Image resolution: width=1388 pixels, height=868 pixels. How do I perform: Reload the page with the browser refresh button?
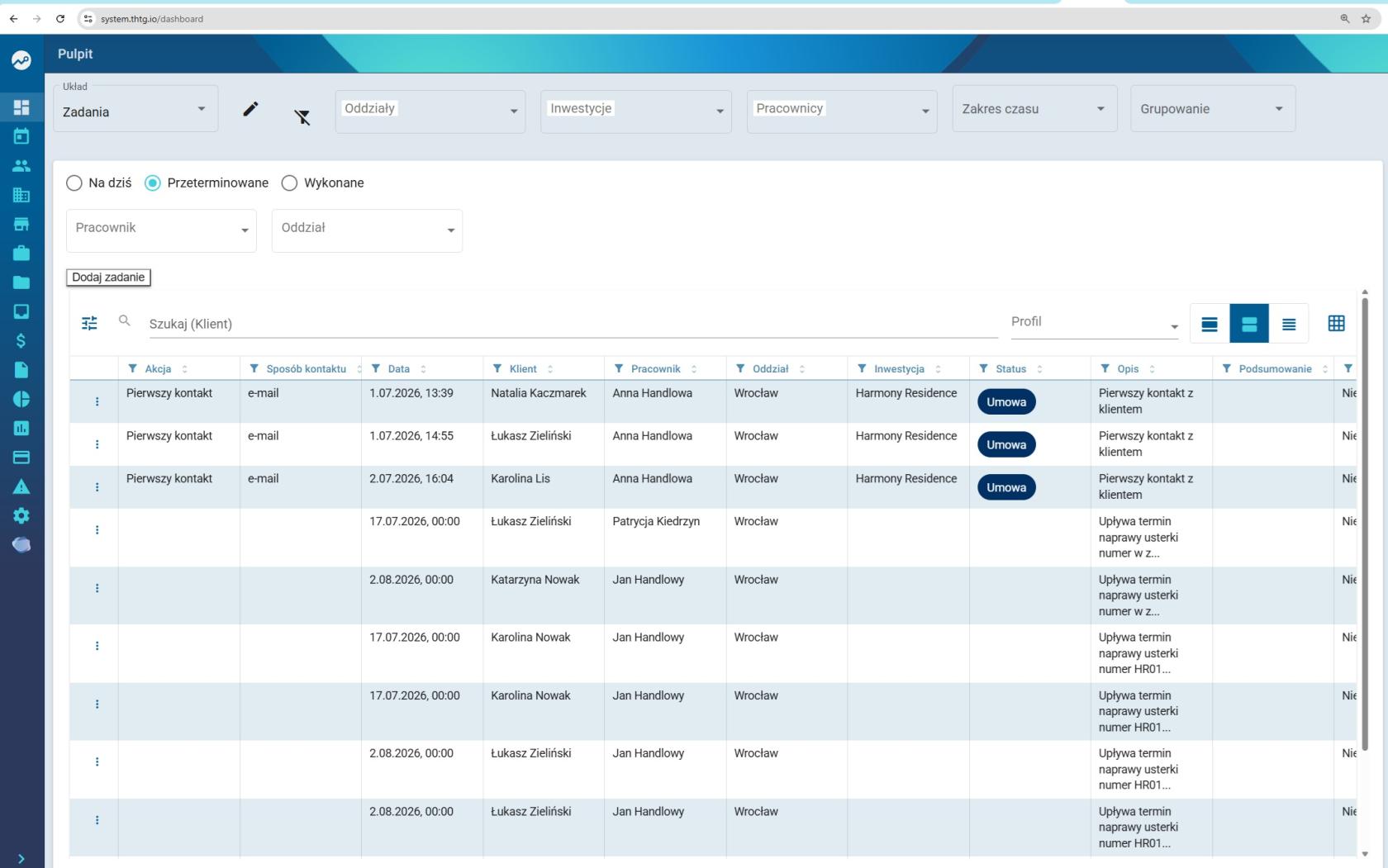coord(60,18)
